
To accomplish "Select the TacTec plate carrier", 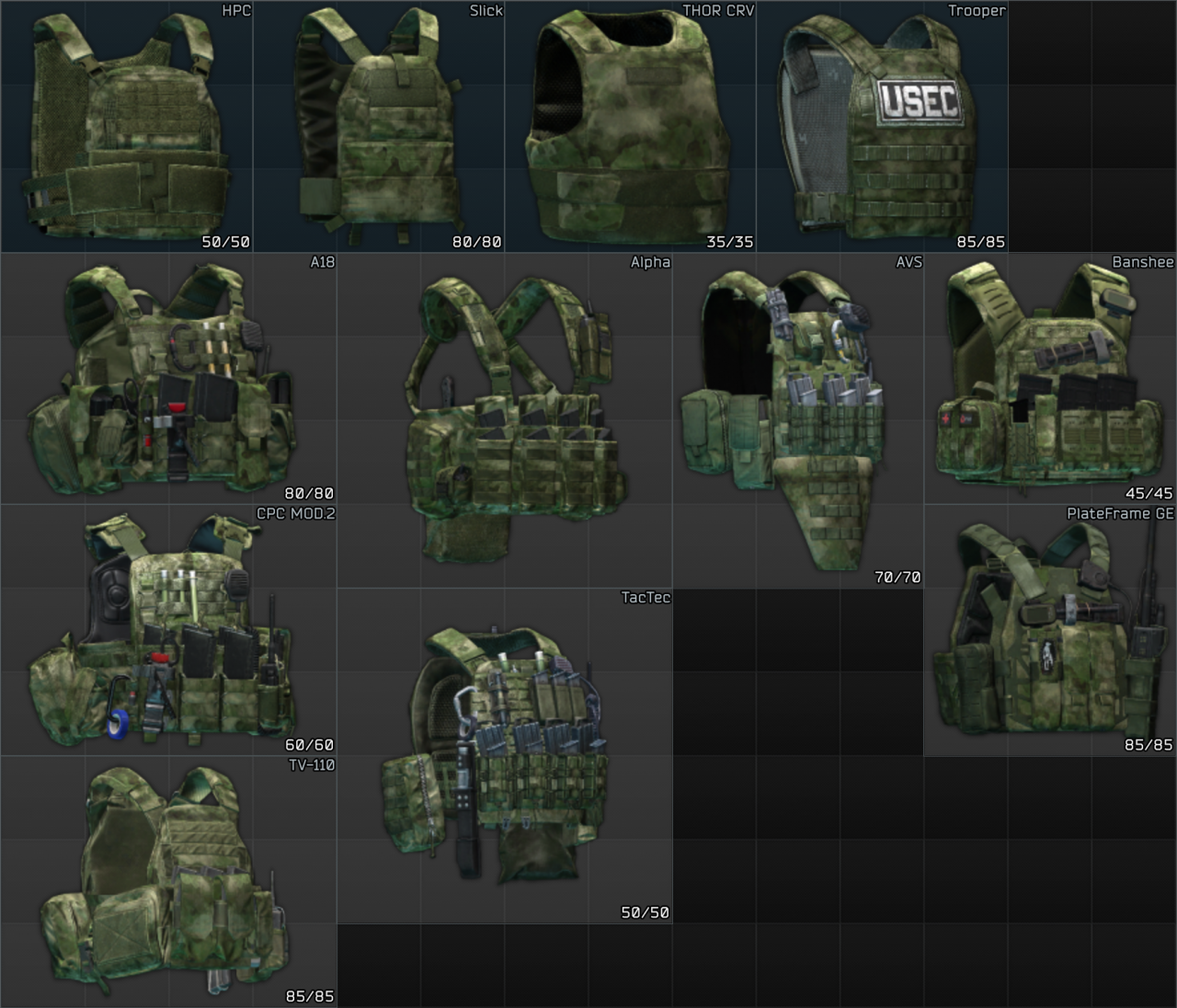I will tap(505, 756).
